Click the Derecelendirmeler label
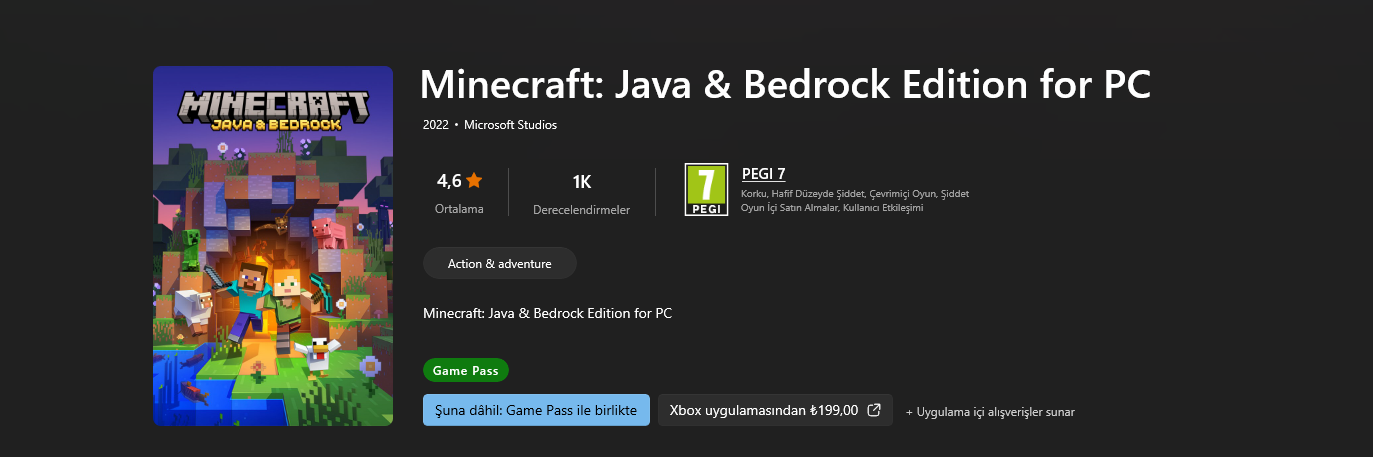1373x457 pixels. (581, 210)
